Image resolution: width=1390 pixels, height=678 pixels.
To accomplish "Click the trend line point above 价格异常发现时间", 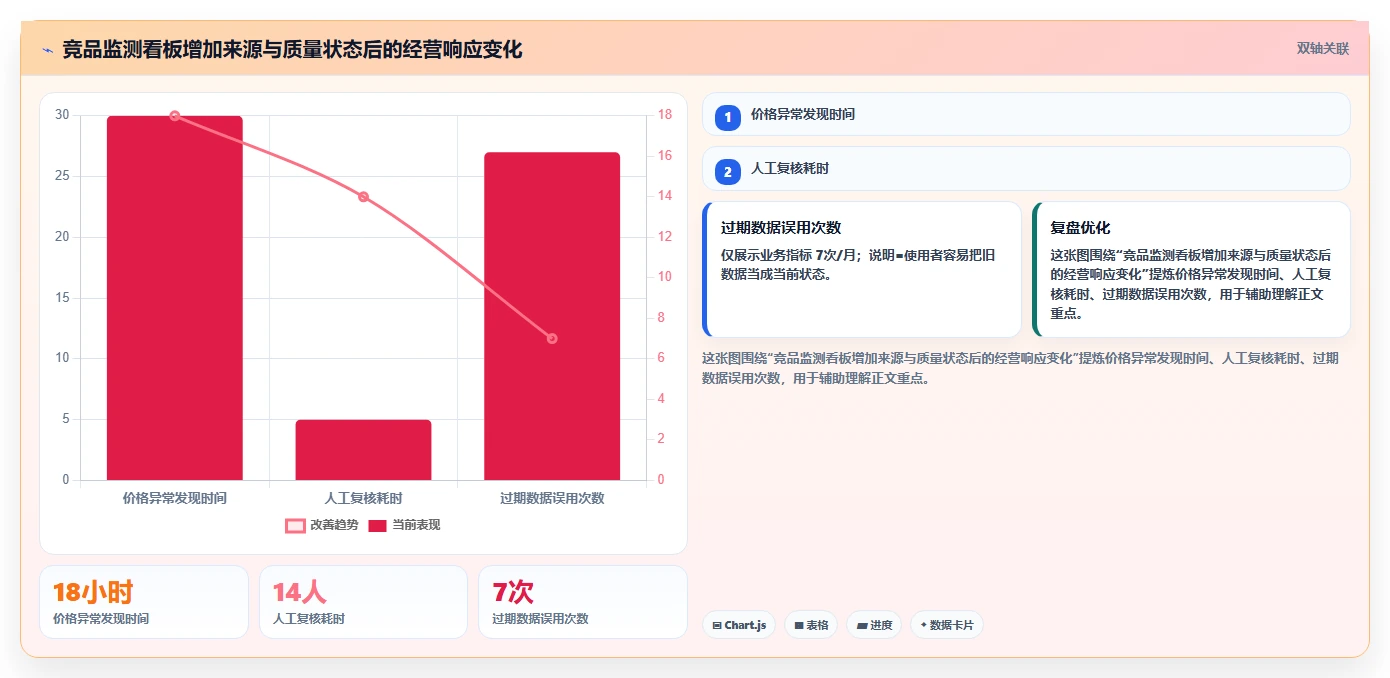I will coord(175,116).
